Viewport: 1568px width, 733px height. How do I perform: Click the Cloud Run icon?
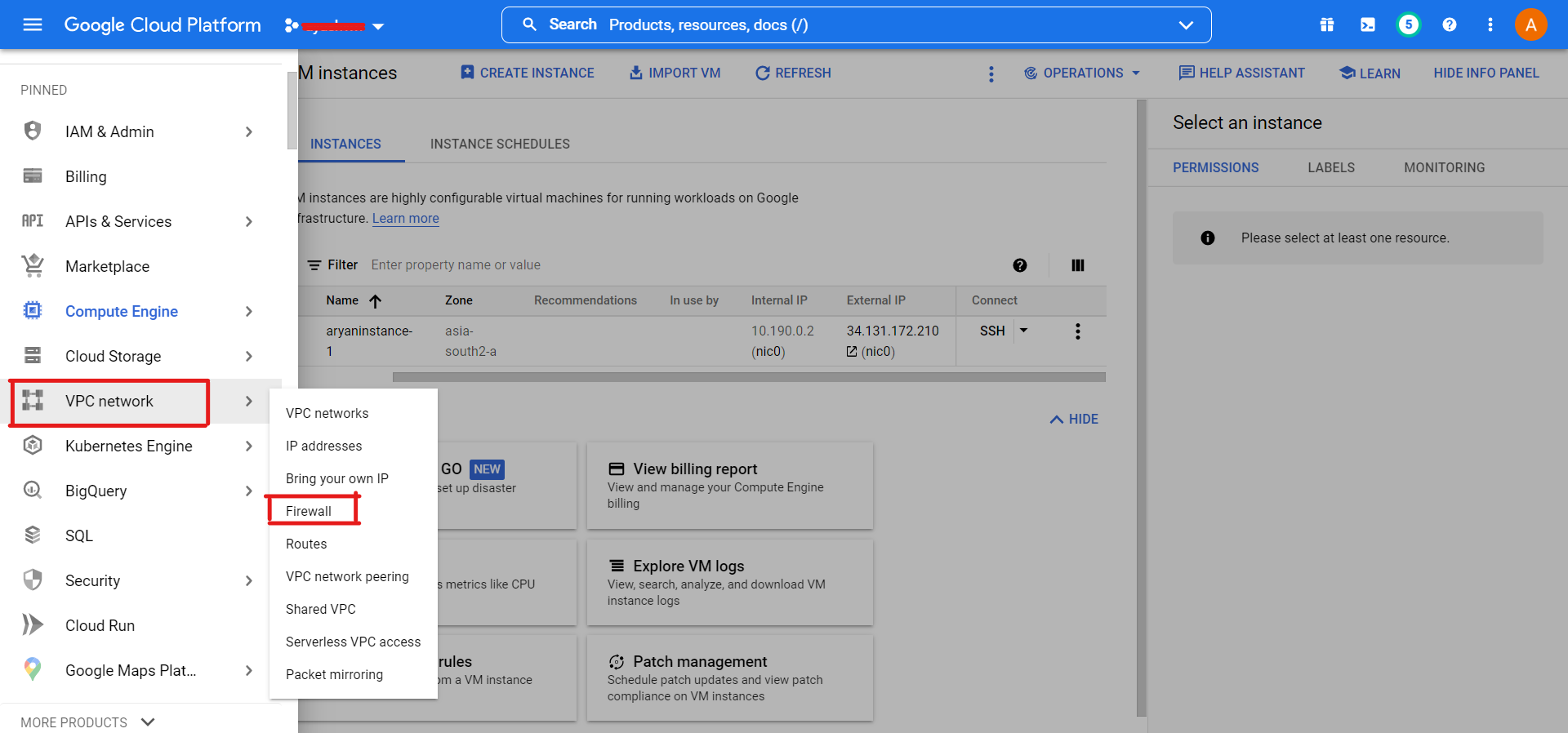33,624
